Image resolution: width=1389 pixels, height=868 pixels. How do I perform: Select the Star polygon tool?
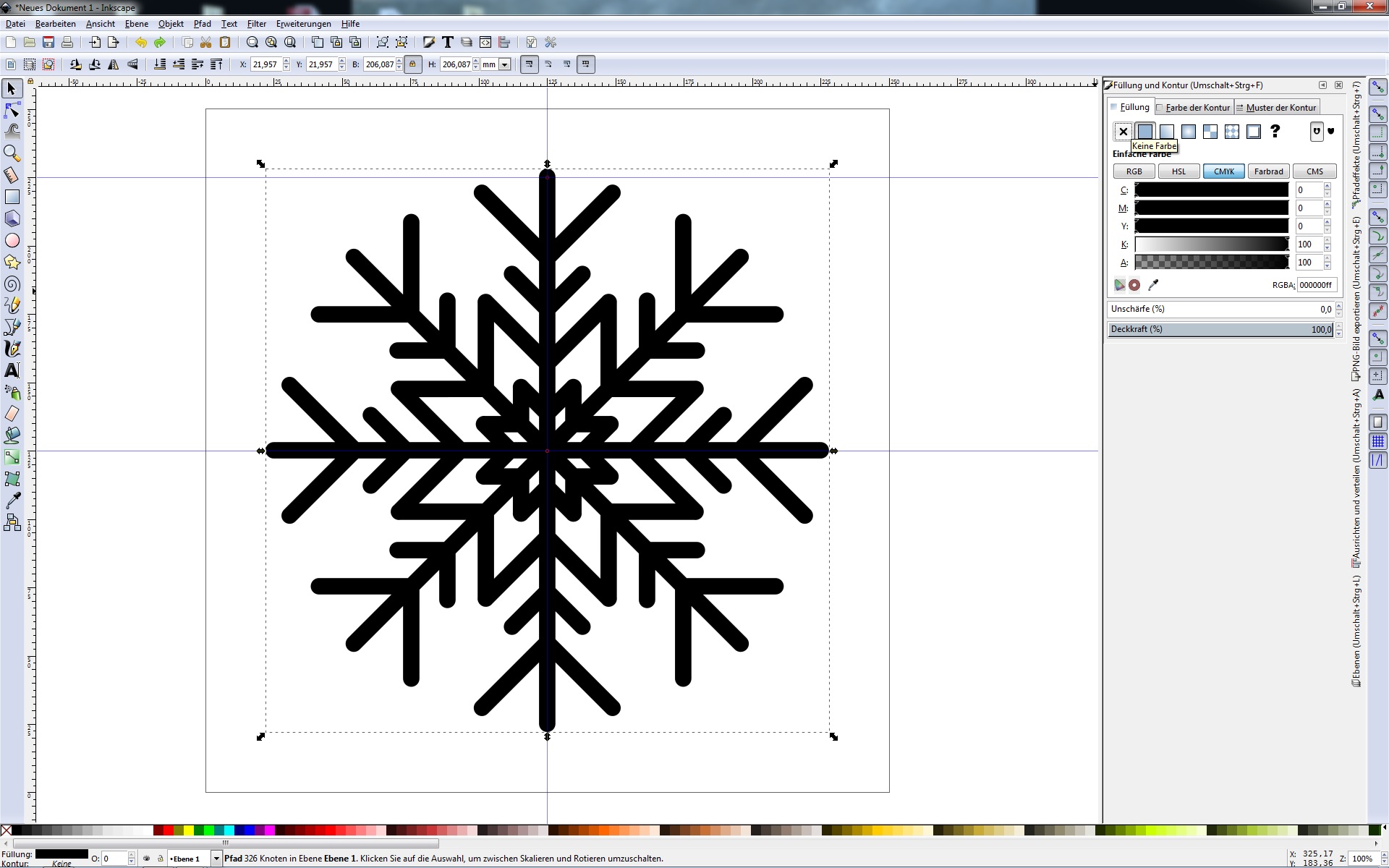[12, 262]
